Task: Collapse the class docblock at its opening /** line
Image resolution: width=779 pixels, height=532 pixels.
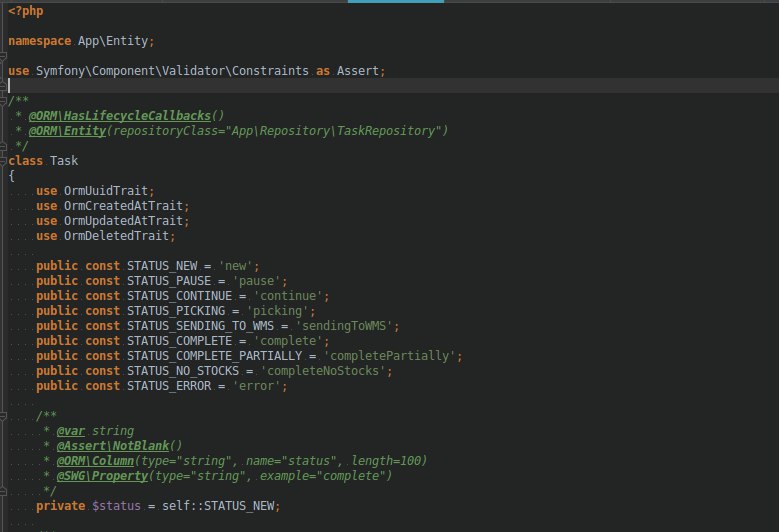Action: [3, 101]
